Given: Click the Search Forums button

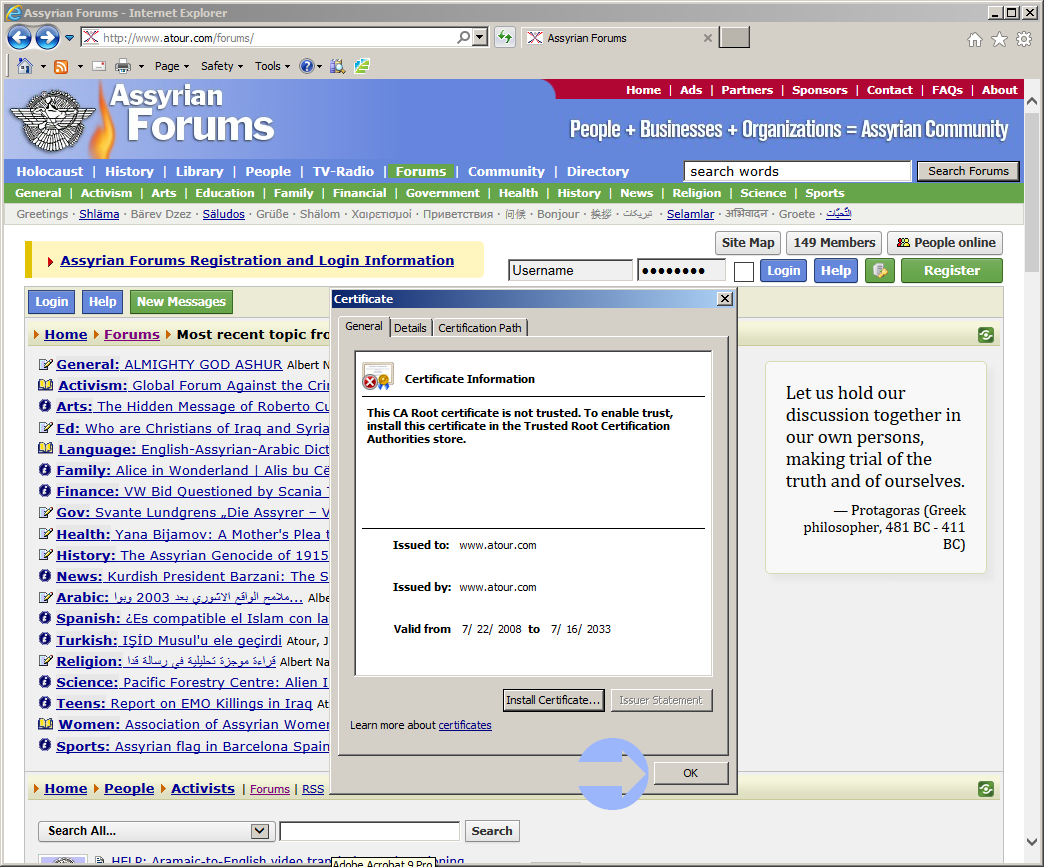Looking at the screenshot, I should tap(968, 171).
